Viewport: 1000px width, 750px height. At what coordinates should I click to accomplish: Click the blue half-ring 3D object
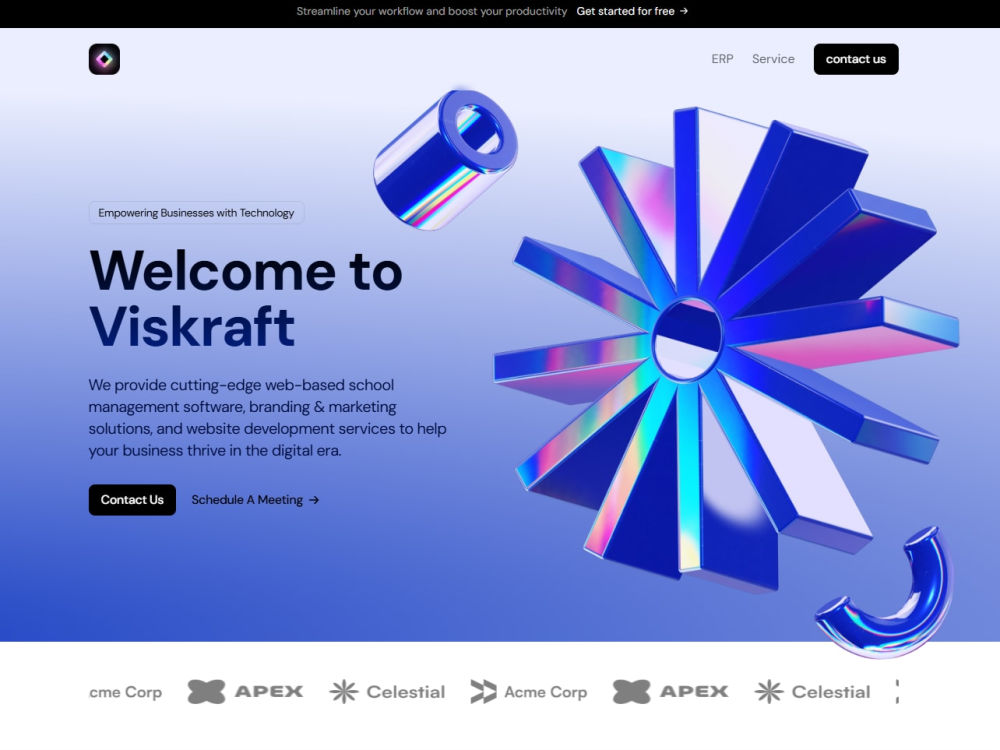(885, 592)
